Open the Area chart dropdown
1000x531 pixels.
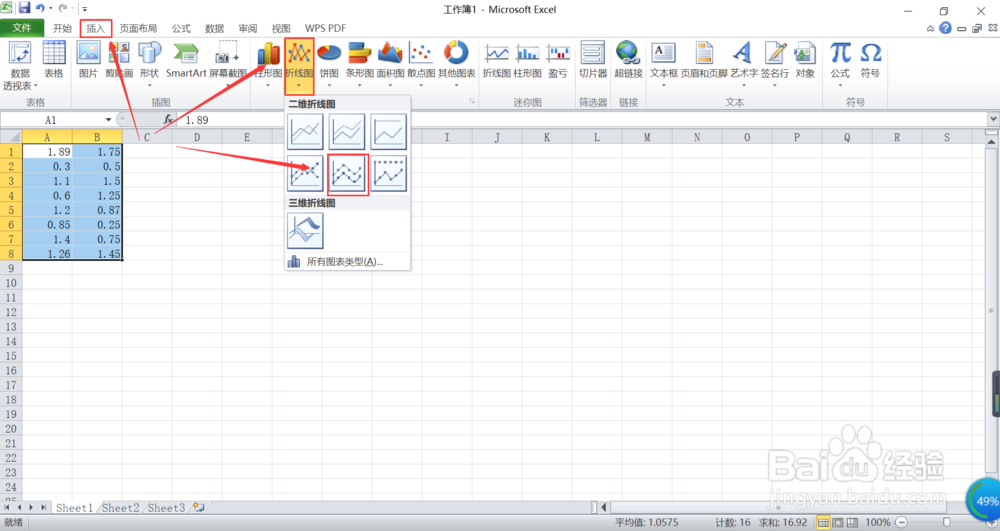(390, 64)
